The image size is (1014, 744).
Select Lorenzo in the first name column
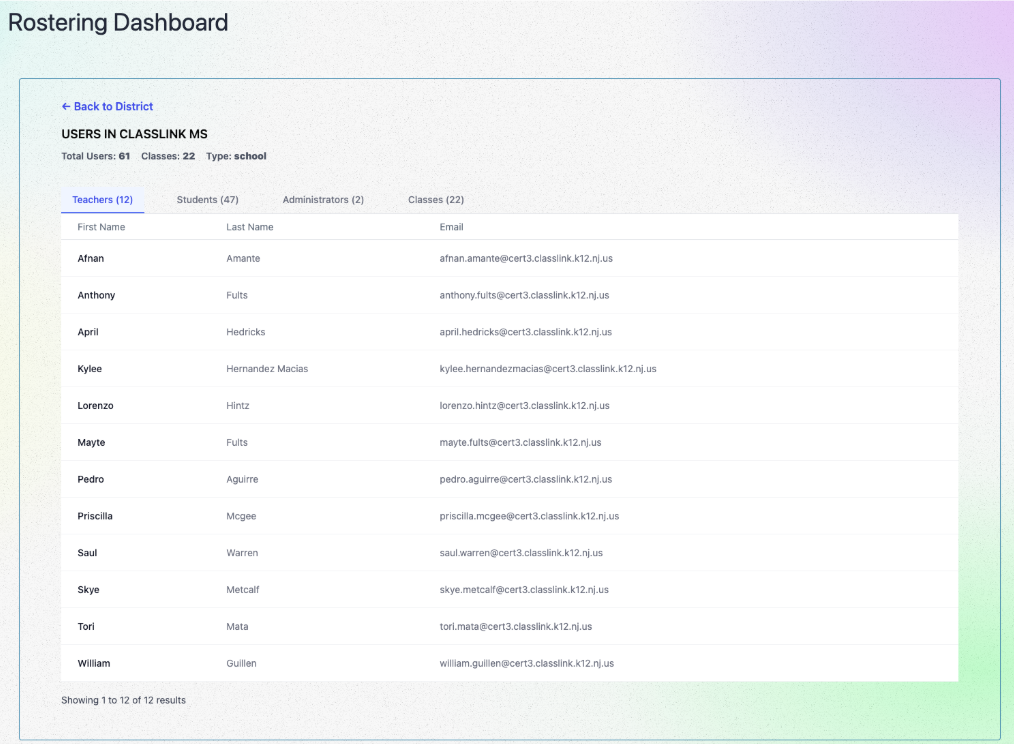[x=95, y=406]
